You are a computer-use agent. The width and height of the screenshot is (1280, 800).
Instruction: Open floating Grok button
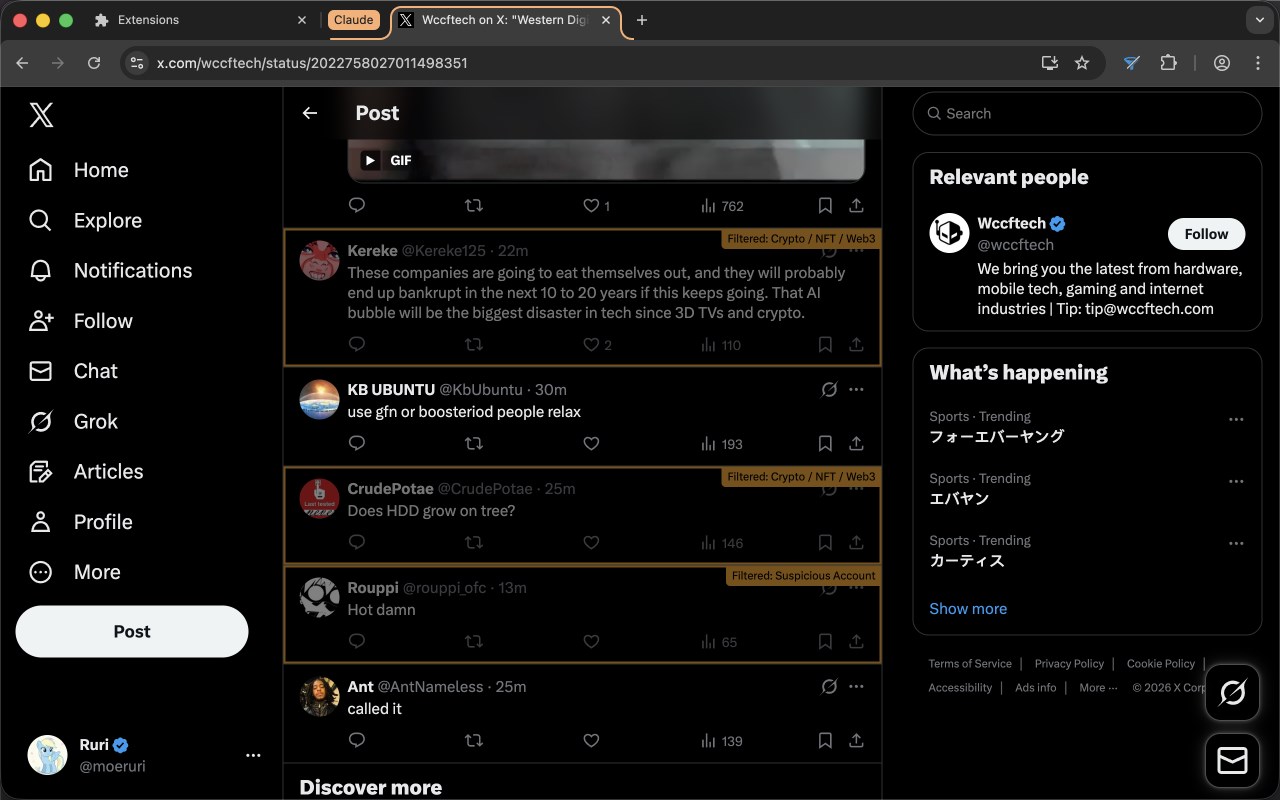[1232, 692]
